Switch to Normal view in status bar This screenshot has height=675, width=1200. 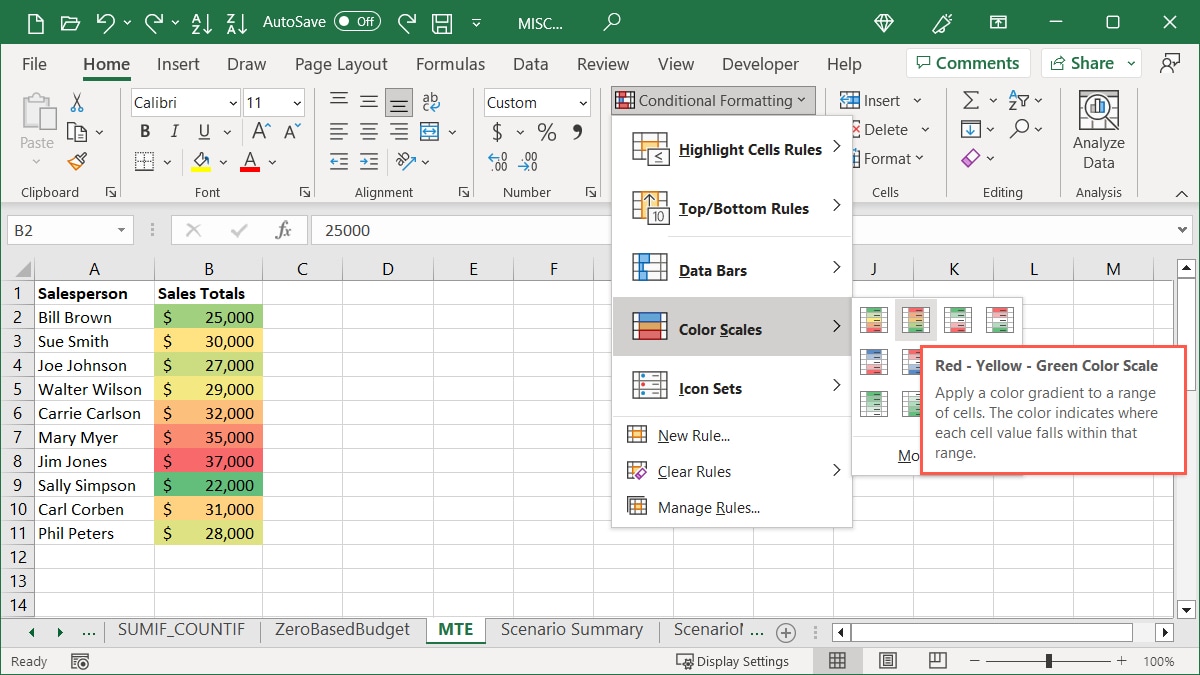point(837,661)
